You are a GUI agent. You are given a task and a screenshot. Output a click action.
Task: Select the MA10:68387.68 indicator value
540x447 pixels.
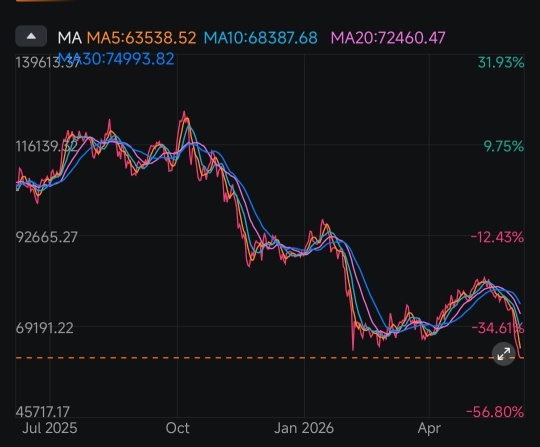(261, 38)
